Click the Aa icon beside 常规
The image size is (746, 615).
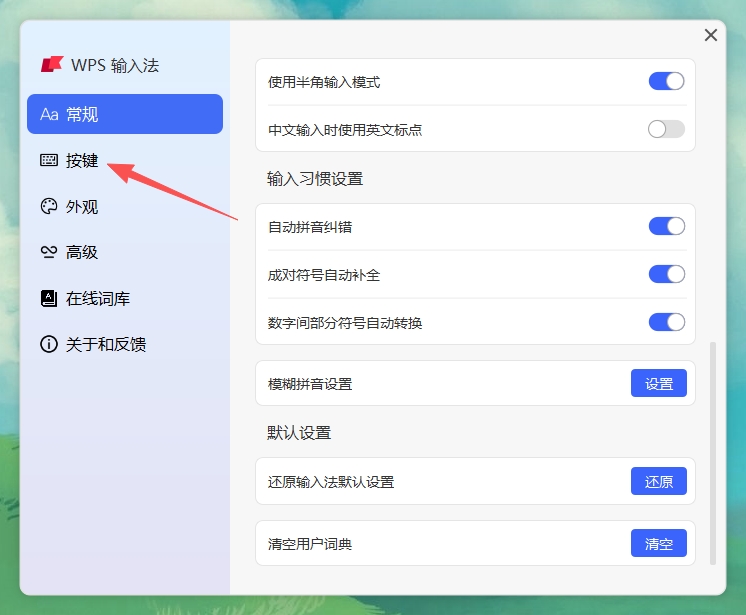(x=49, y=114)
